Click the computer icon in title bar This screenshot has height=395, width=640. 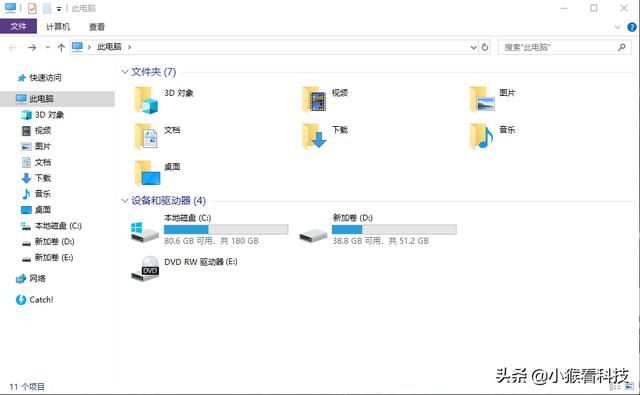[11, 8]
